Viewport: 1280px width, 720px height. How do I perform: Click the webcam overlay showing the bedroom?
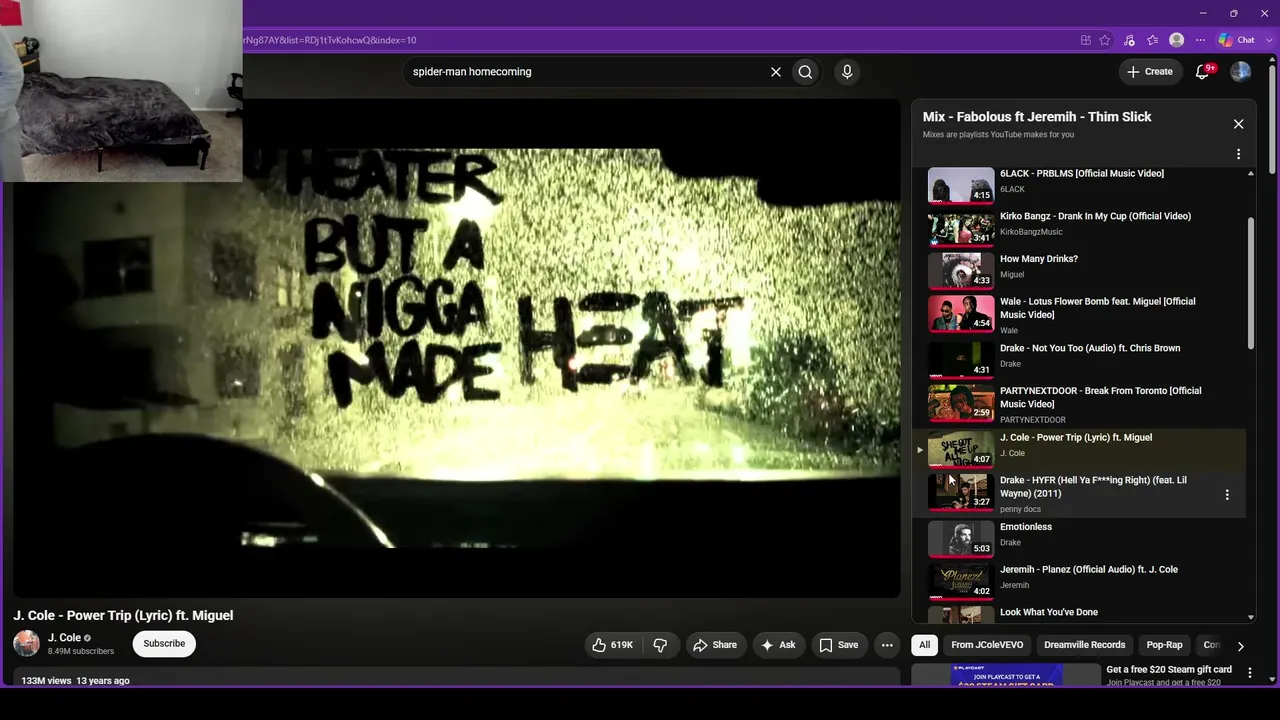(121, 90)
